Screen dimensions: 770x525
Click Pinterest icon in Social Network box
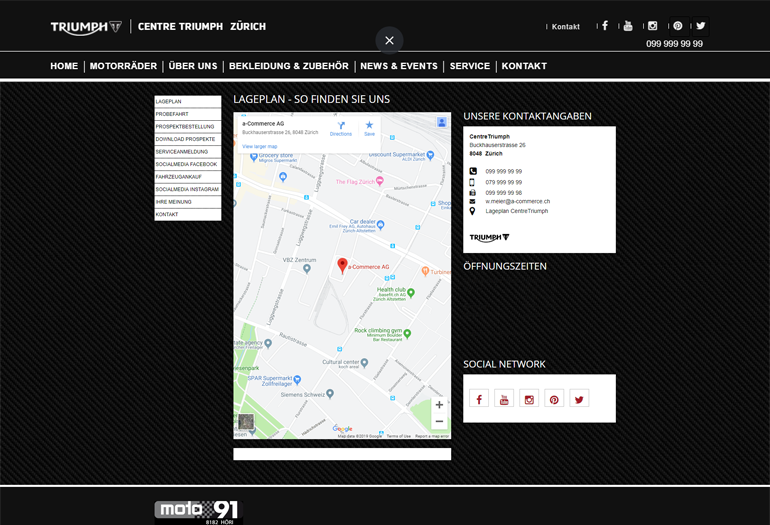[554, 398]
